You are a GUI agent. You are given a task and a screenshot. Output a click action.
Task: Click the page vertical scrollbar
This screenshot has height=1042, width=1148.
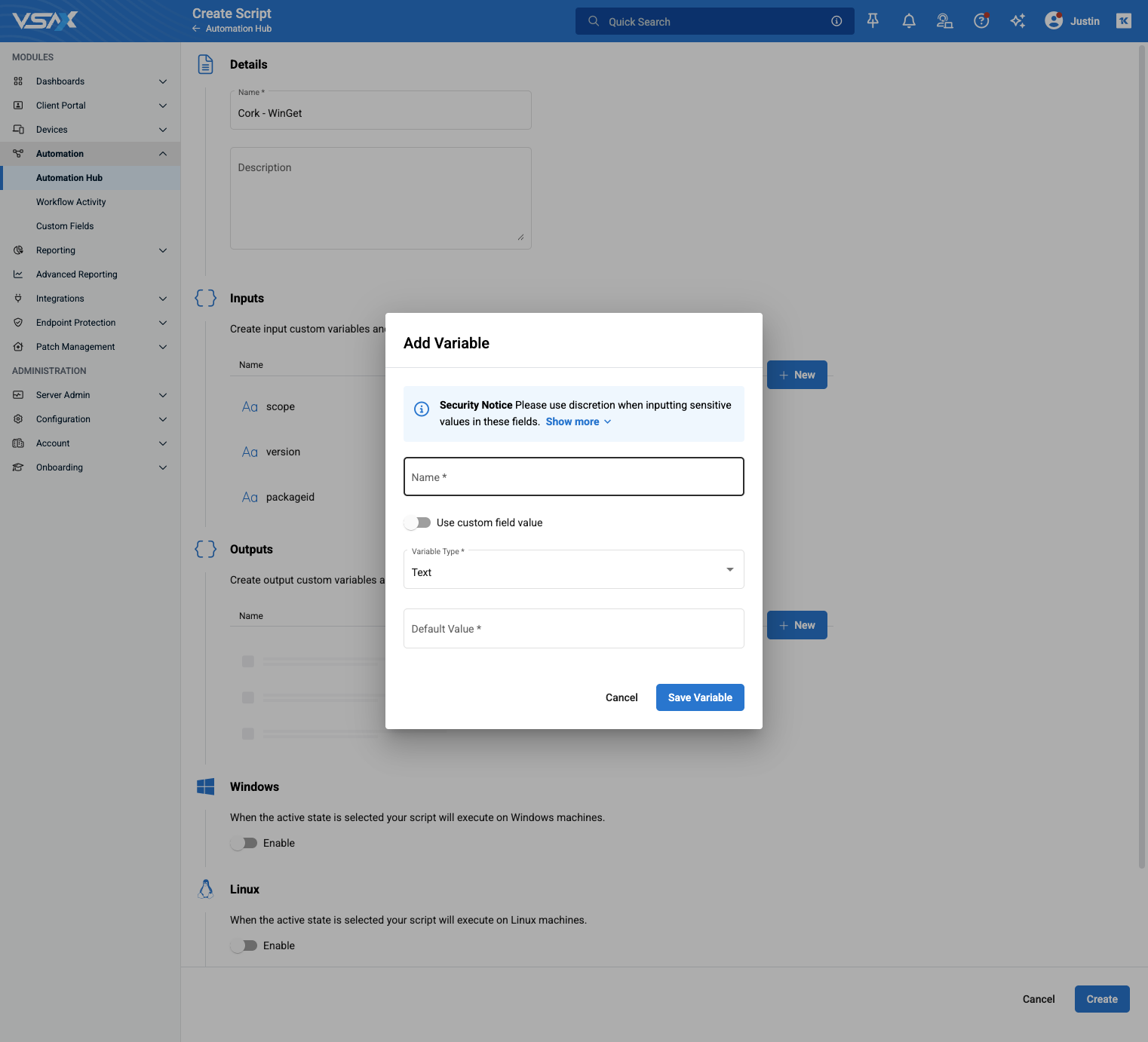coord(1142,456)
